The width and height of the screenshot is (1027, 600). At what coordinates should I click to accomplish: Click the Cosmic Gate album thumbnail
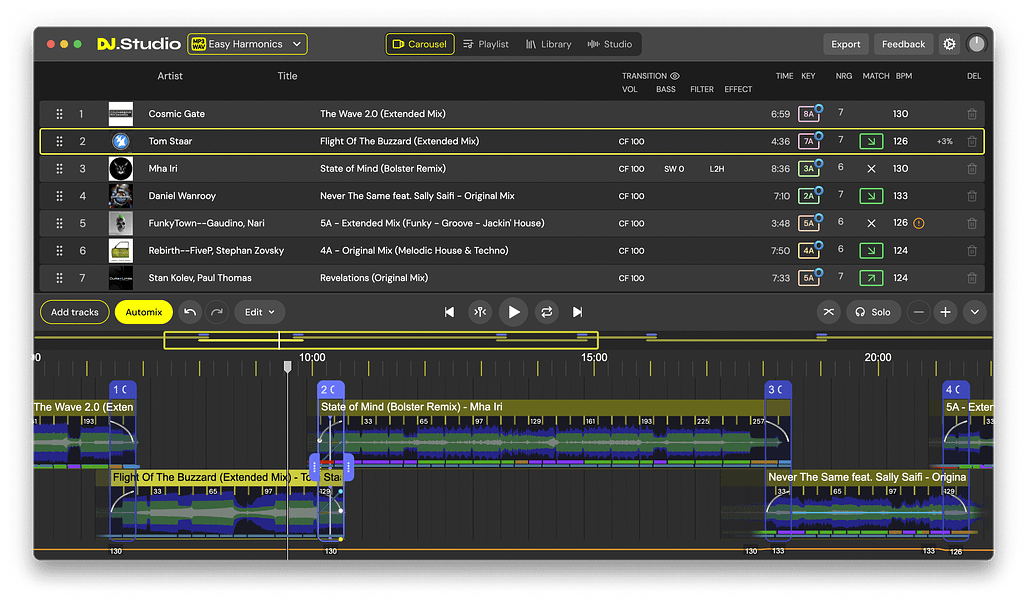coord(121,114)
